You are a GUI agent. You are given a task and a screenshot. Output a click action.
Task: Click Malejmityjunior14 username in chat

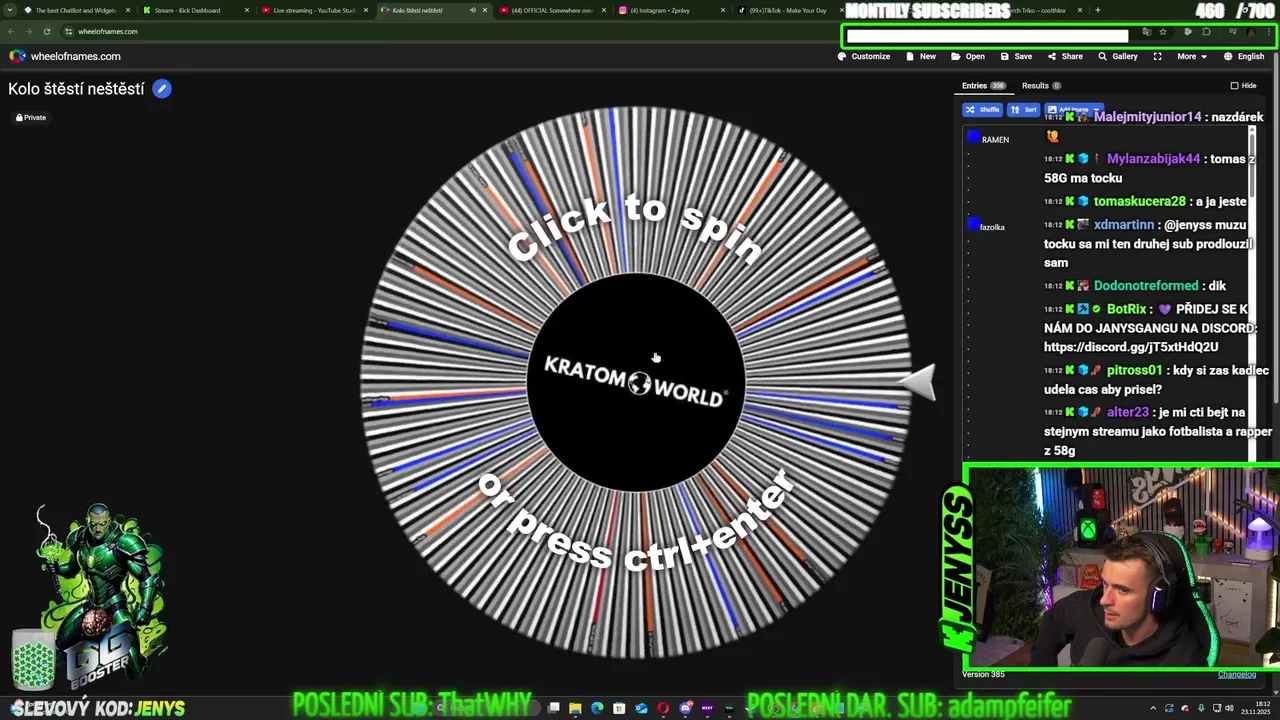(1147, 117)
